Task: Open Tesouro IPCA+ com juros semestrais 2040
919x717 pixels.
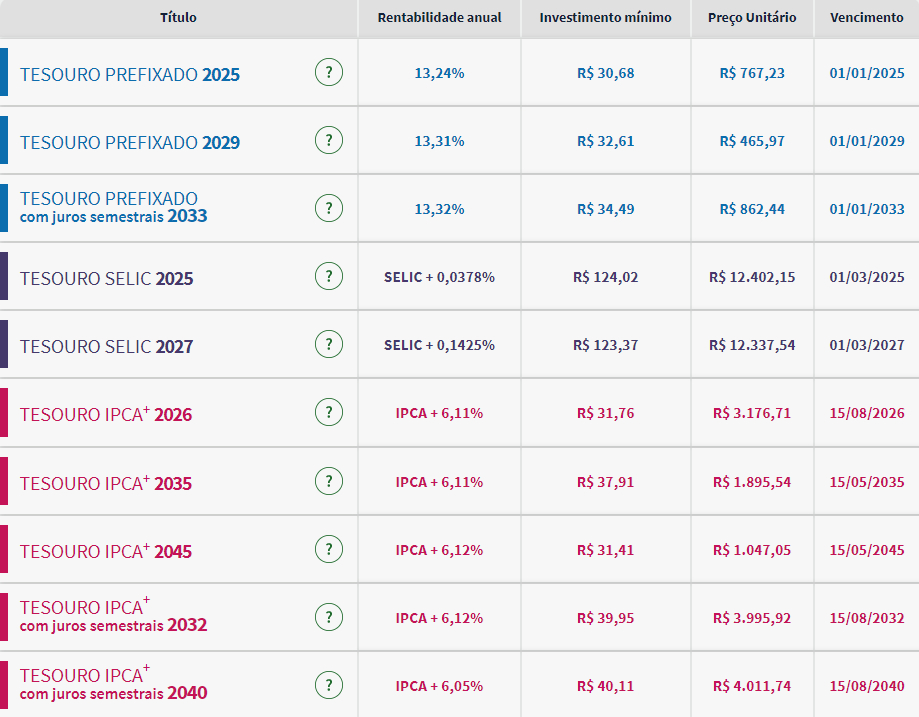Action: [114, 684]
